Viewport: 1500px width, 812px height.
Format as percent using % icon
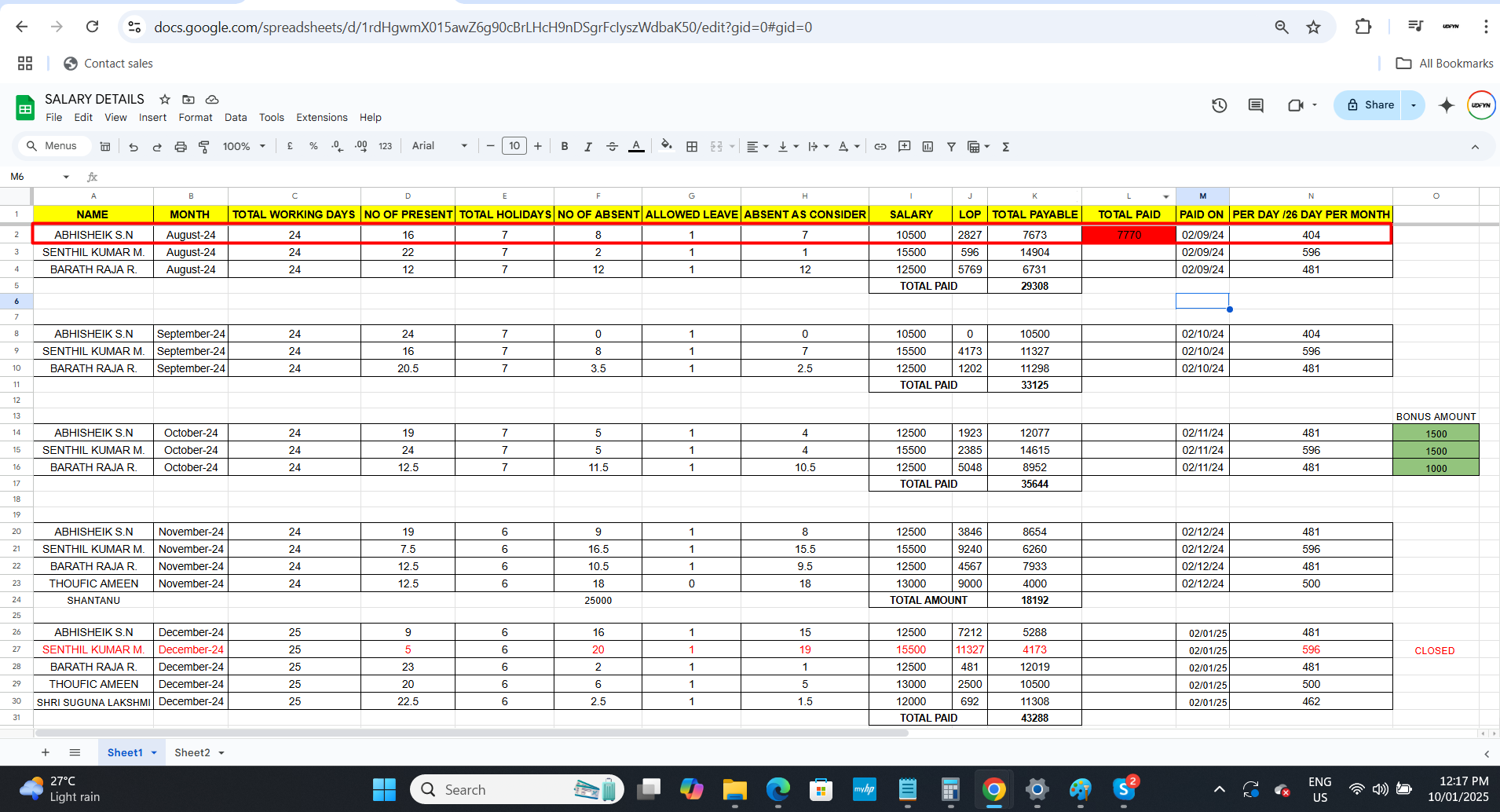[313, 146]
